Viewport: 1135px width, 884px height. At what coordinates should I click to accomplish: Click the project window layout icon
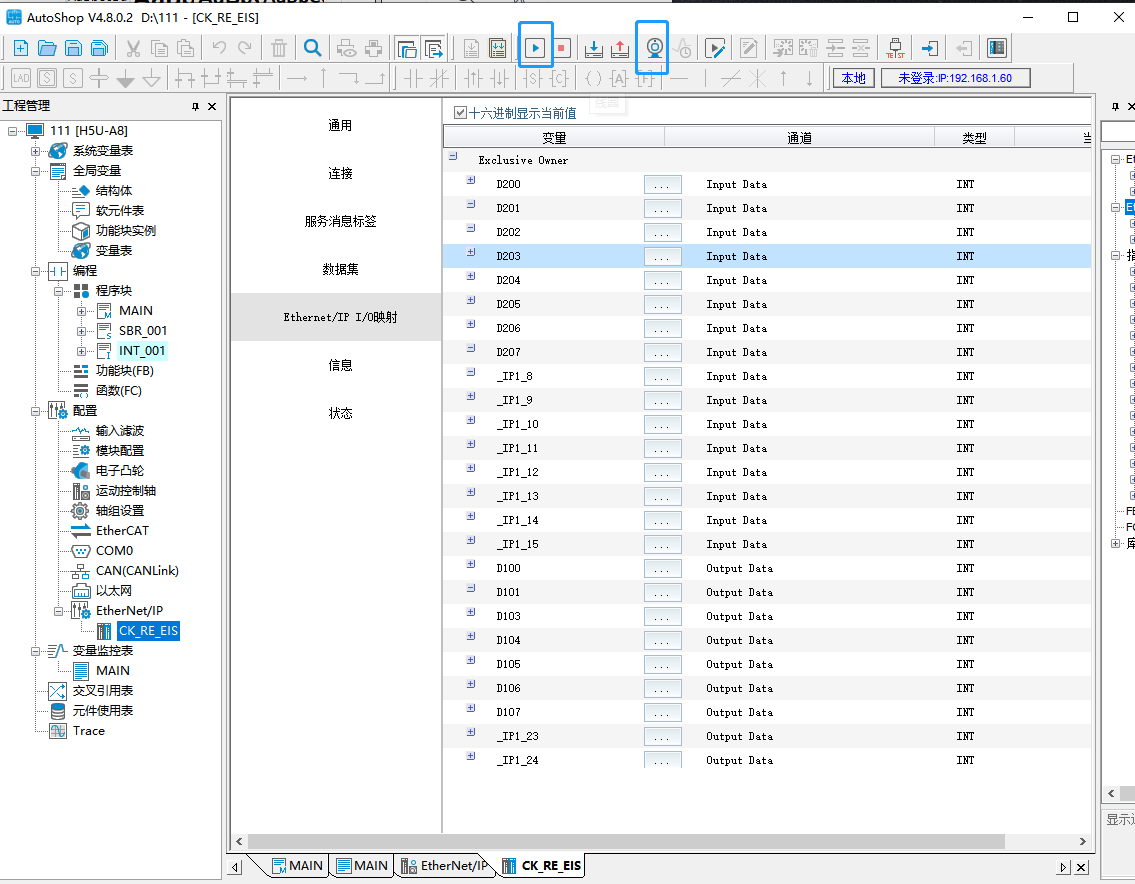407,49
